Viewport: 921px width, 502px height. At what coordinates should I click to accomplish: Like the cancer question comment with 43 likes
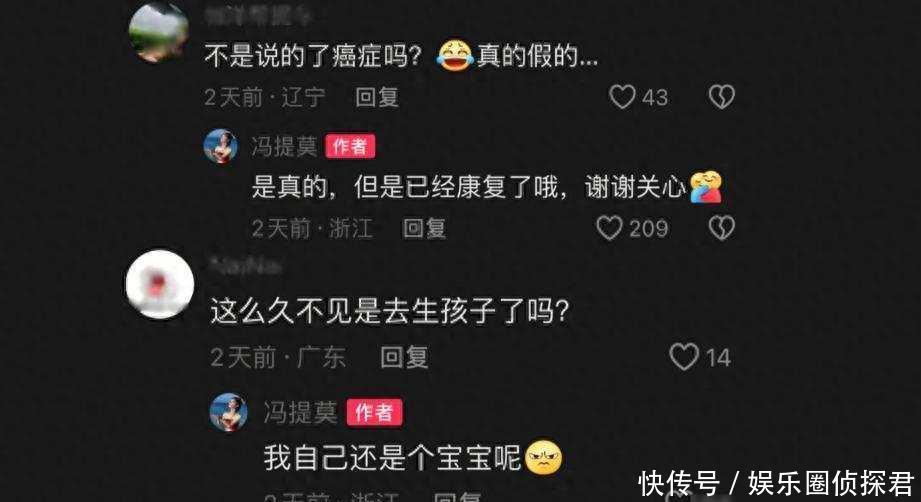[x=622, y=97]
